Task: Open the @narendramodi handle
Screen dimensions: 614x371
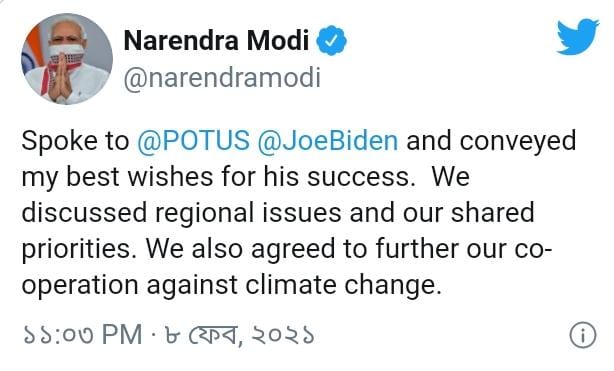Action: point(222,78)
